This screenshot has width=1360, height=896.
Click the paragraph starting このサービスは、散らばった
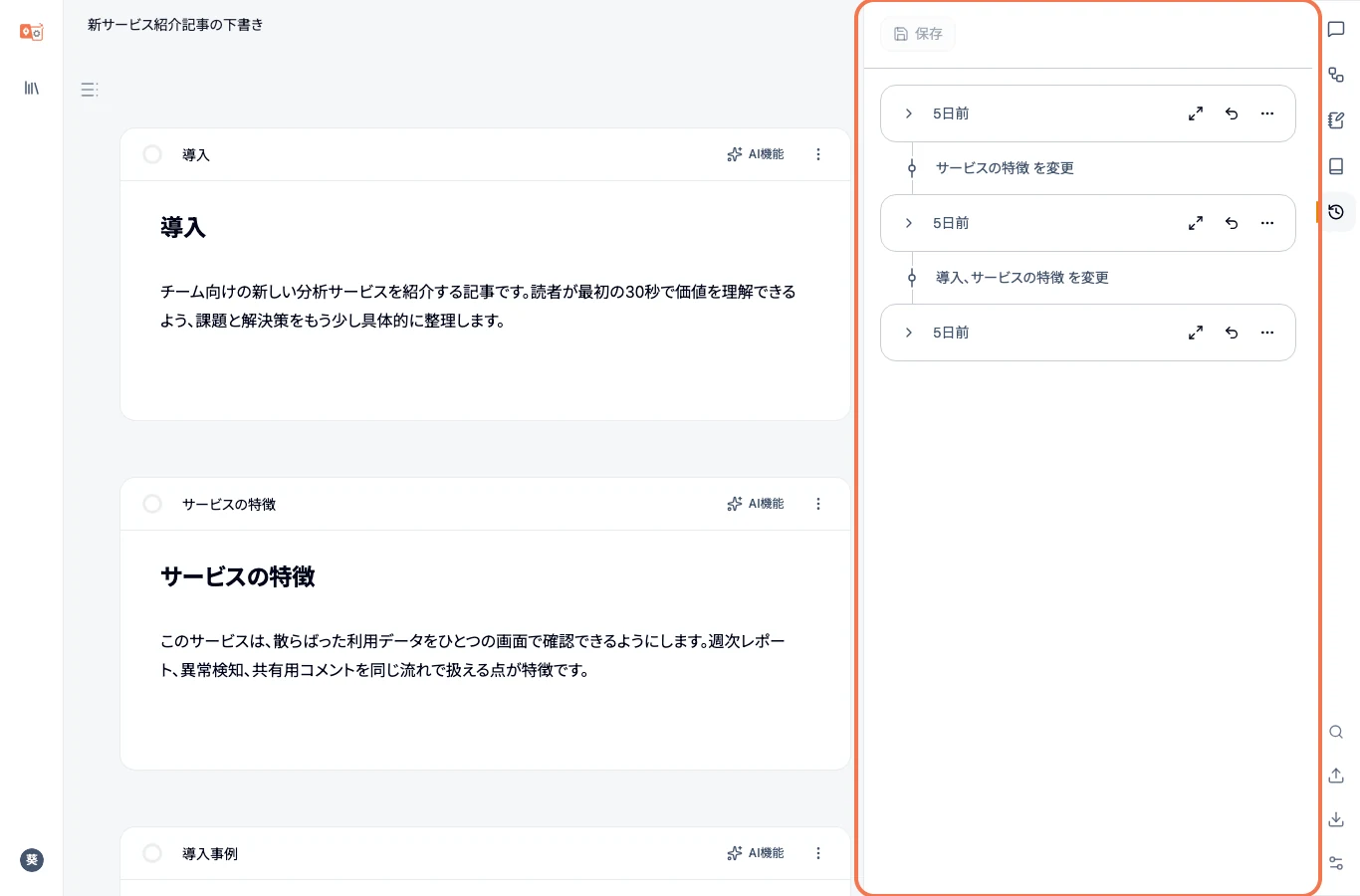click(x=474, y=655)
